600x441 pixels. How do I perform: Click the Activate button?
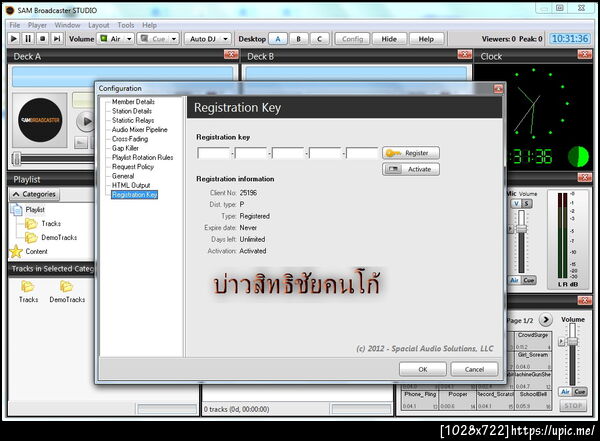coord(411,169)
